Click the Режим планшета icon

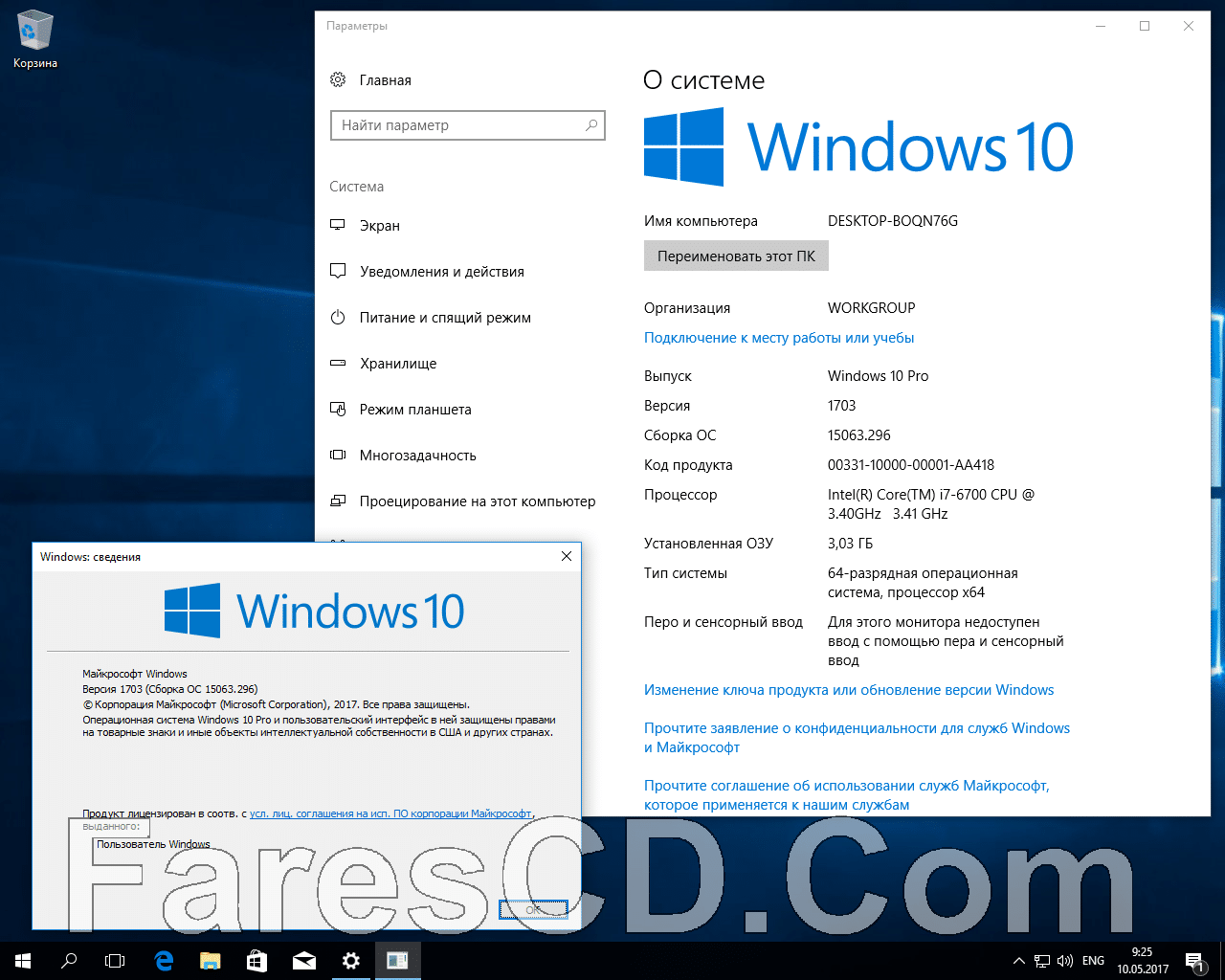(x=338, y=410)
